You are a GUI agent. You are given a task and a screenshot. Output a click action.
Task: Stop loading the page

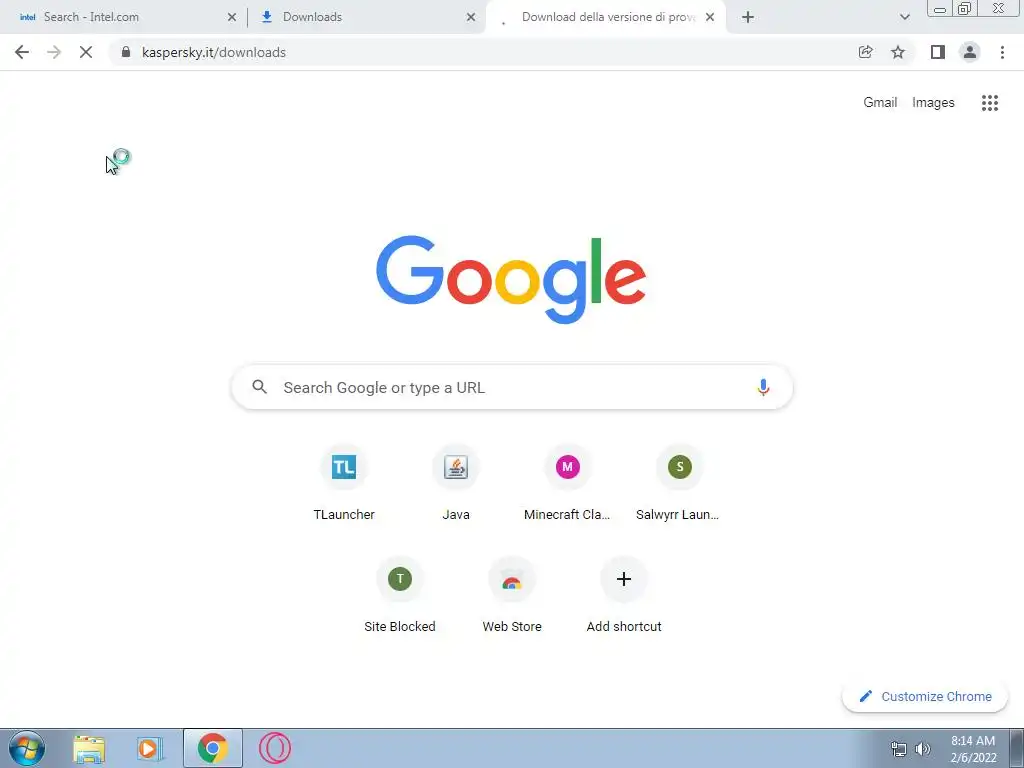tap(86, 52)
